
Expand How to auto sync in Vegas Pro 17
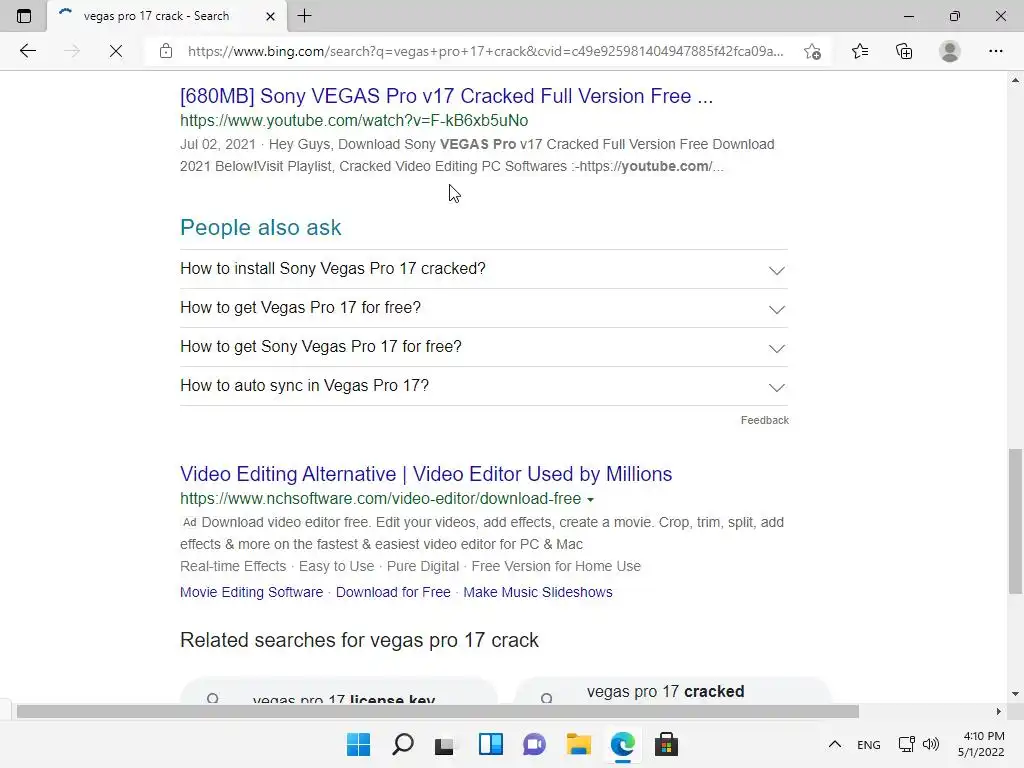[484, 386]
